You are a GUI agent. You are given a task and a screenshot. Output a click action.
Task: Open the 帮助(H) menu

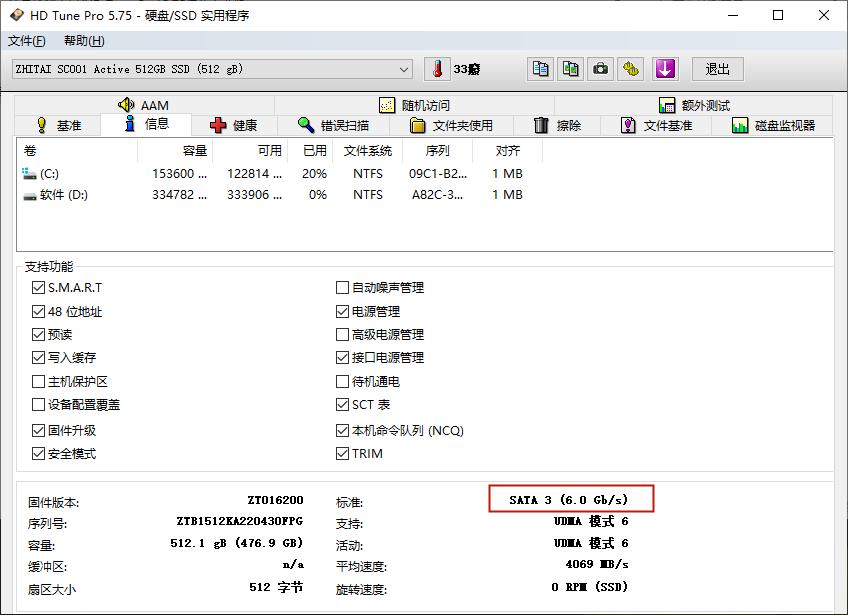coord(83,41)
